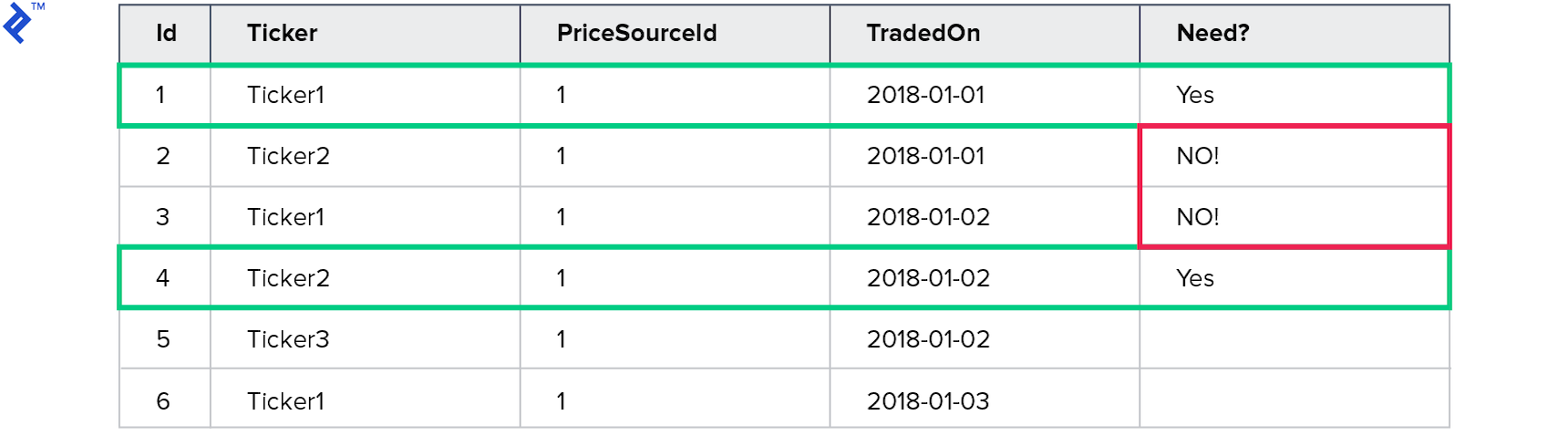This screenshot has height=436, width=1568.
Task: Click Id cell with value 5
Action: click(163, 339)
